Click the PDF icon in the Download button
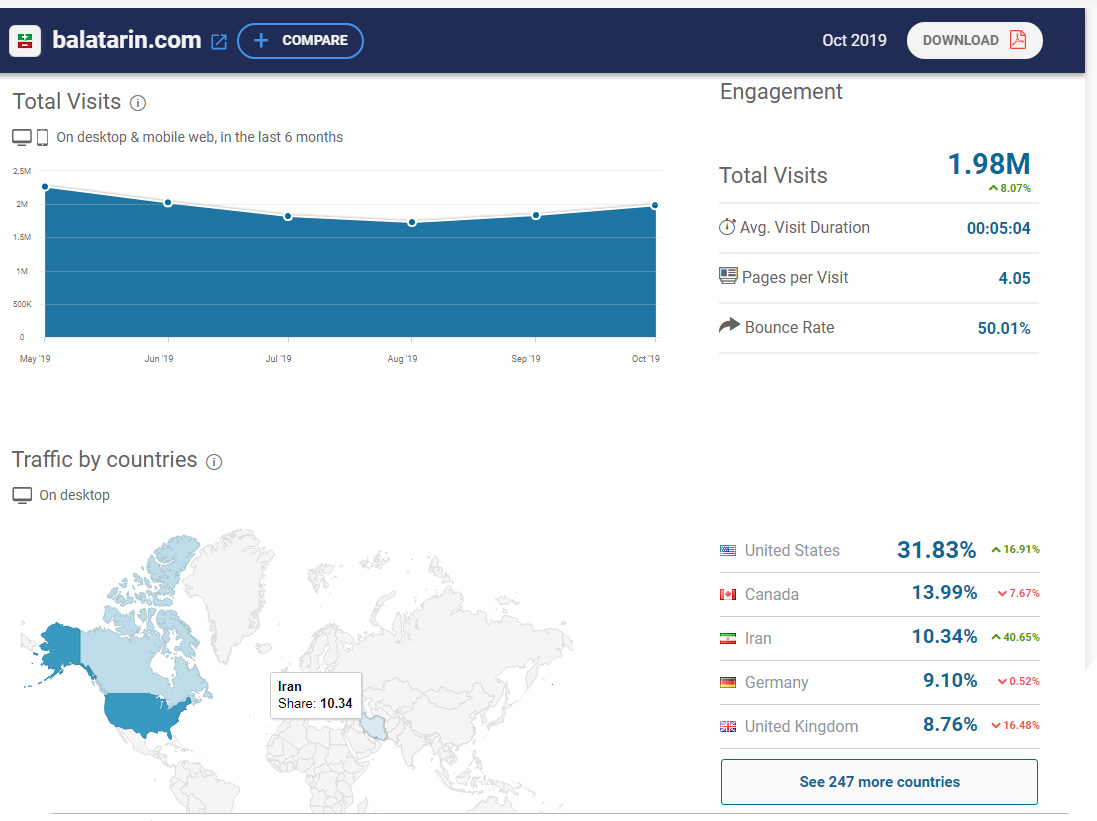The image size is (1097, 821). click(x=1018, y=40)
